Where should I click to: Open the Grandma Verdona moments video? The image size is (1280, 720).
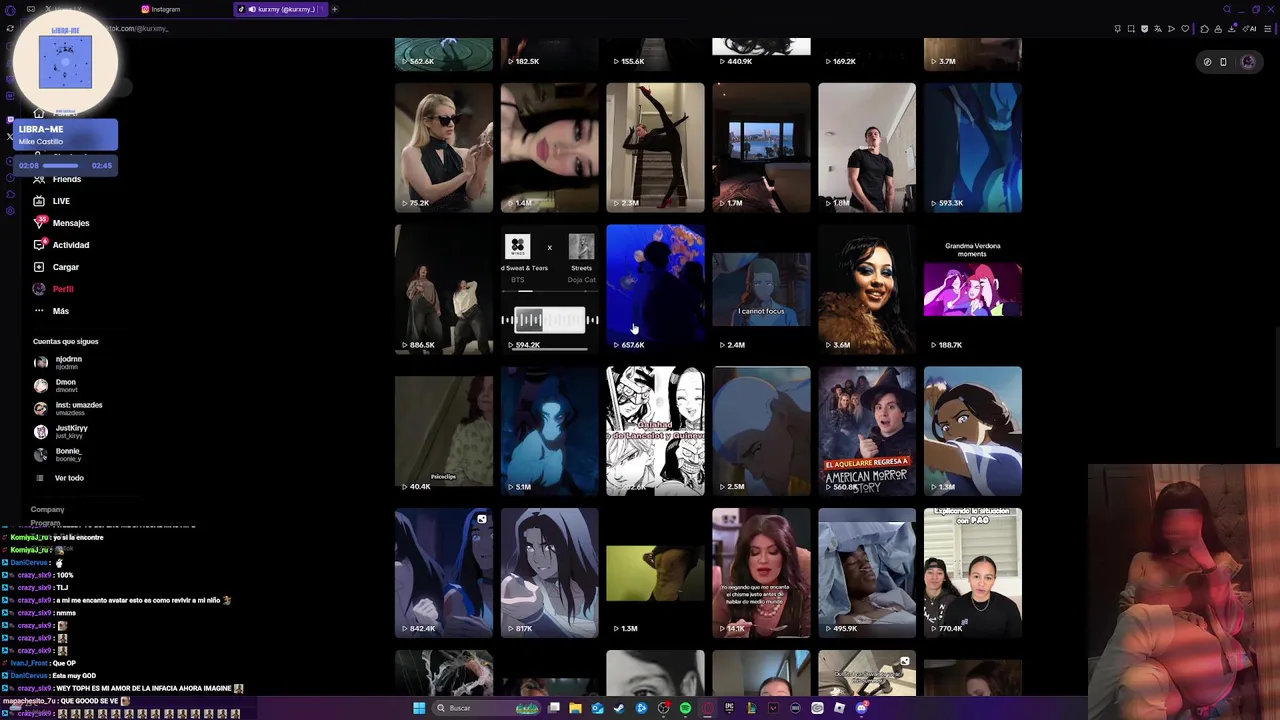point(973,289)
